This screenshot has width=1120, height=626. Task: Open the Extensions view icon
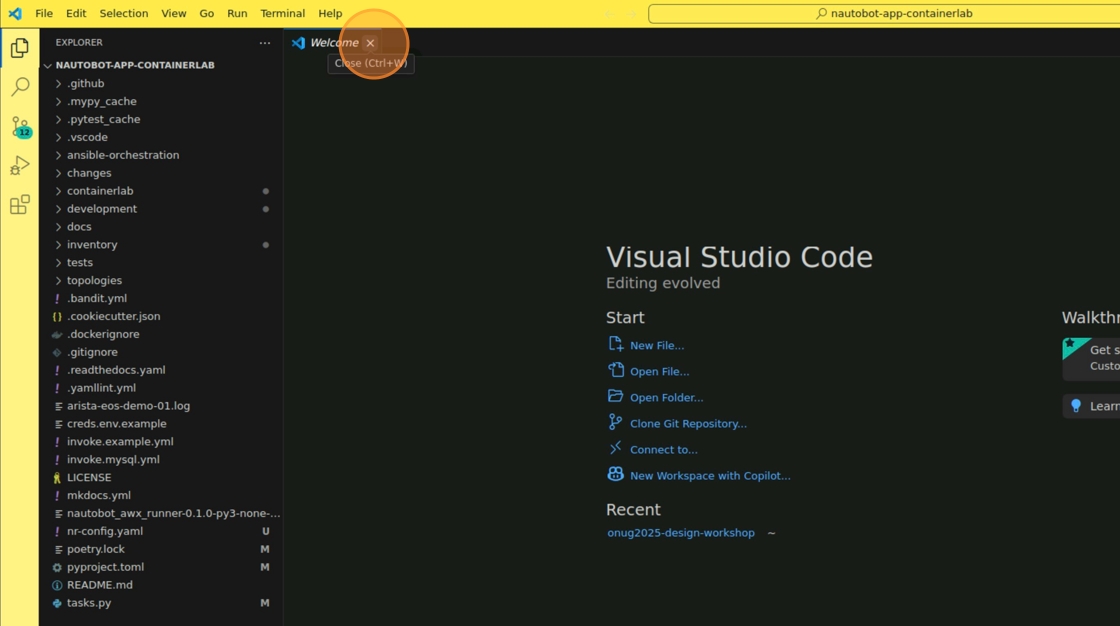pyautogui.click(x=19, y=205)
